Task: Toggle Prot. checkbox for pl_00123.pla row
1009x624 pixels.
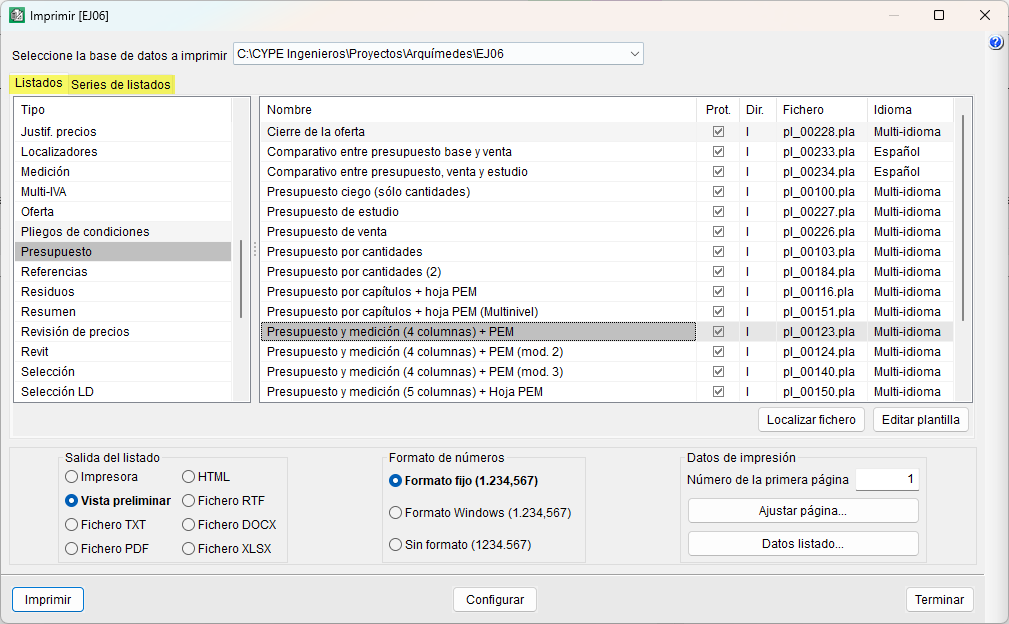Action: pos(718,331)
